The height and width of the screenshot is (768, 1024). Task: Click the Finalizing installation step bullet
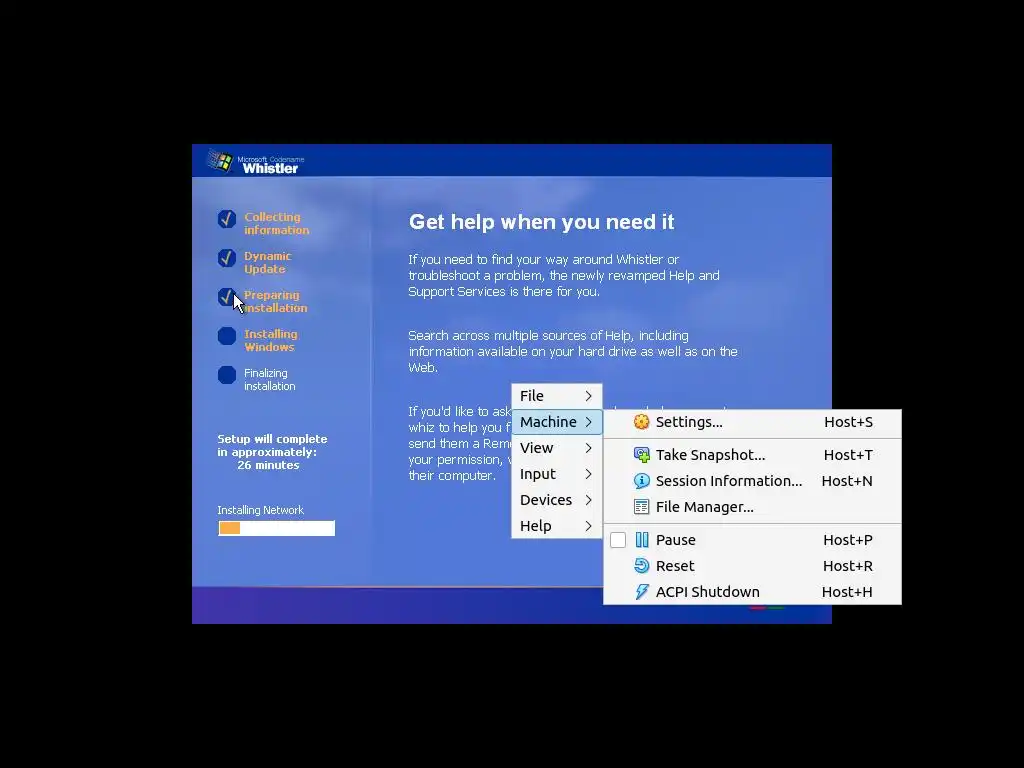[227, 375]
